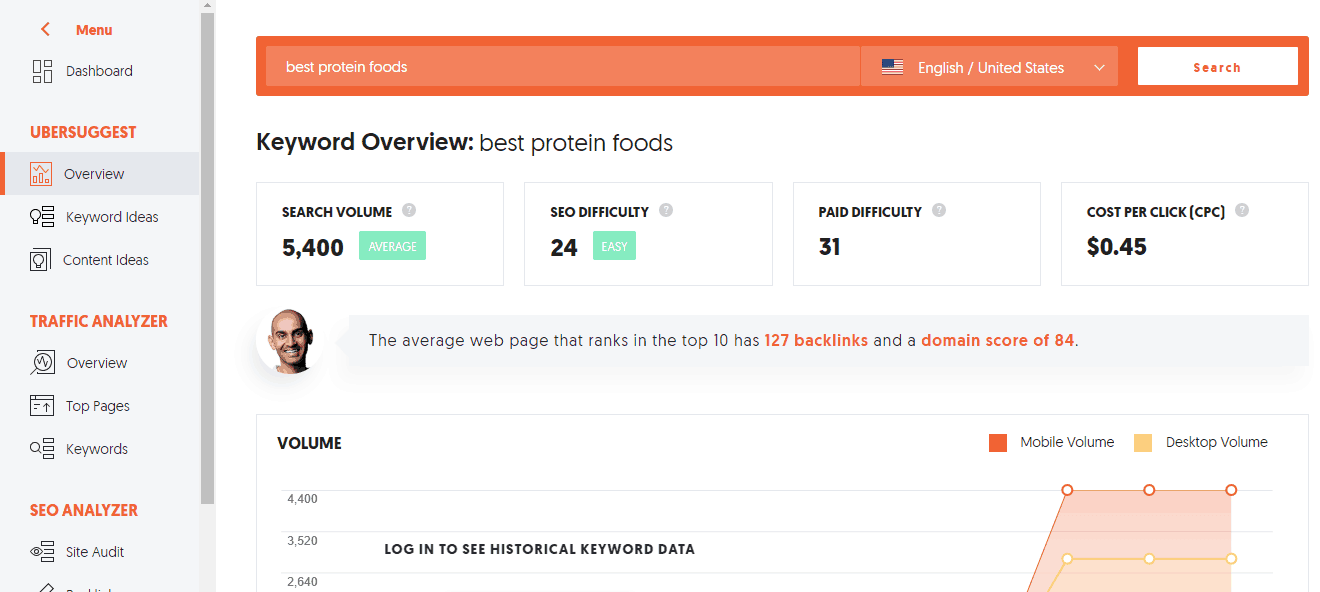
Task: Click the Ubersuggest Overview chart icon
Action: pyautogui.click(x=41, y=174)
